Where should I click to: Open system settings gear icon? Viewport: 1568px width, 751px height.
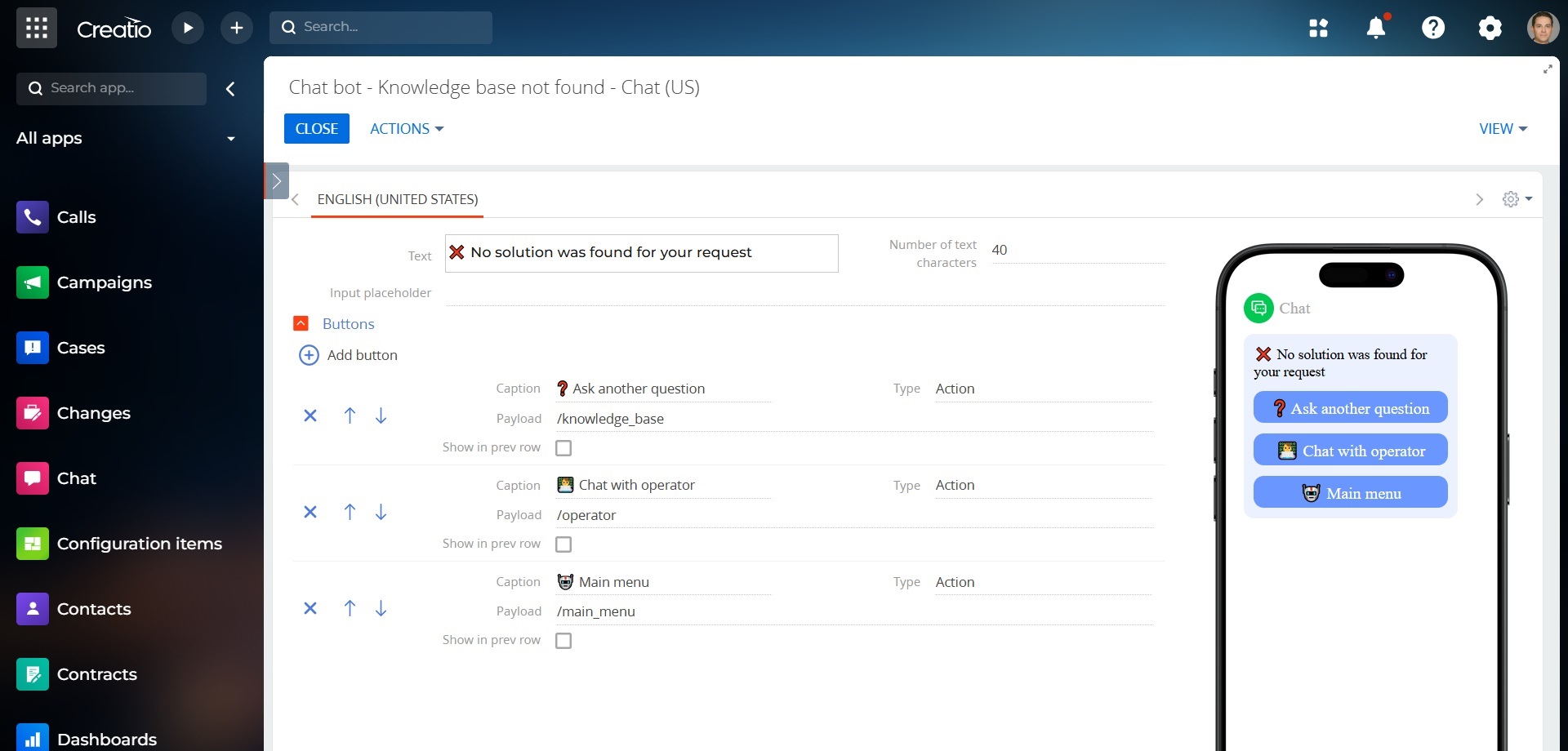coord(1490,28)
